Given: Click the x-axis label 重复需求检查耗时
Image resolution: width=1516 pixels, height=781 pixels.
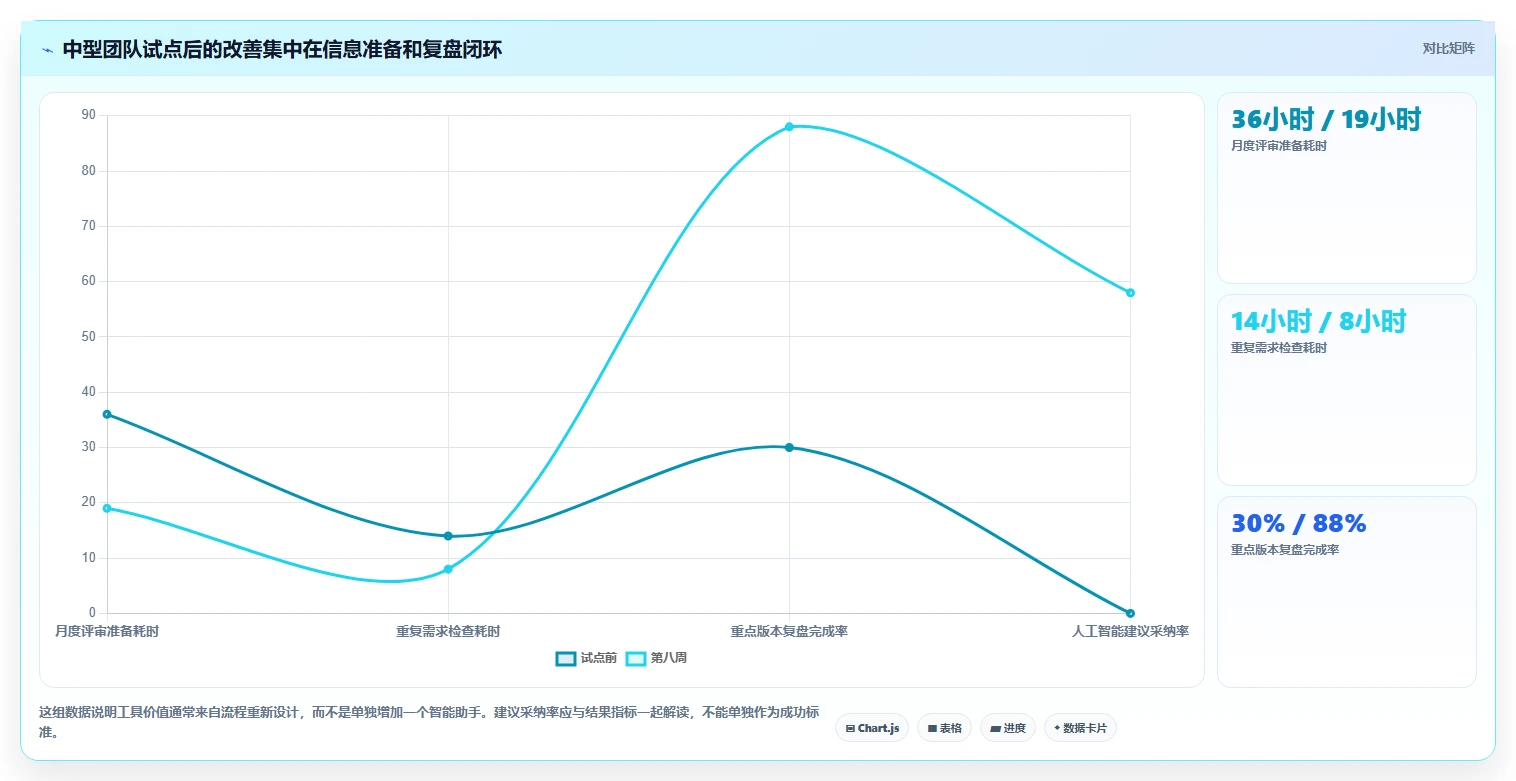Looking at the screenshot, I should click(448, 631).
